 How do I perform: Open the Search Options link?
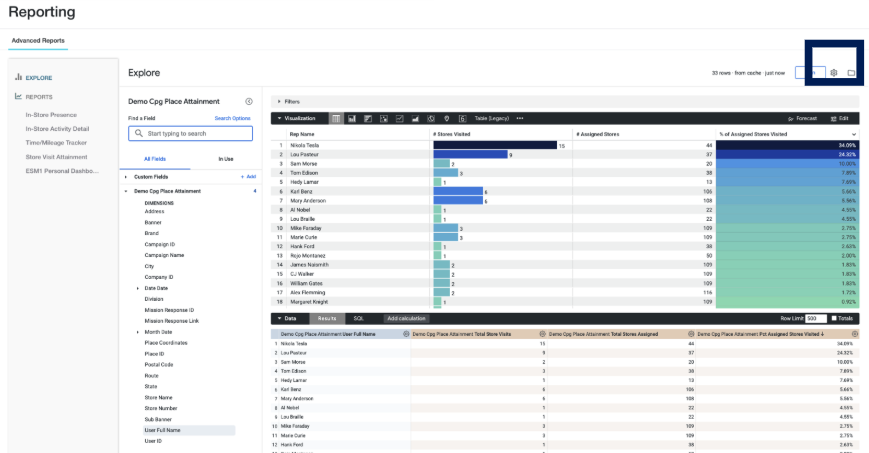(x=233, y=118)
